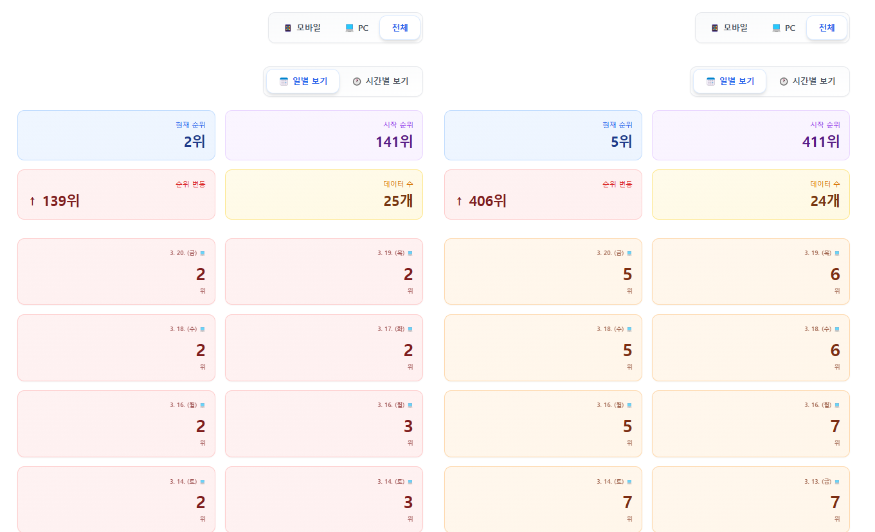
Task: Choose 일별 보기 in the right 5위 panel
Action: tap(729, 82)
